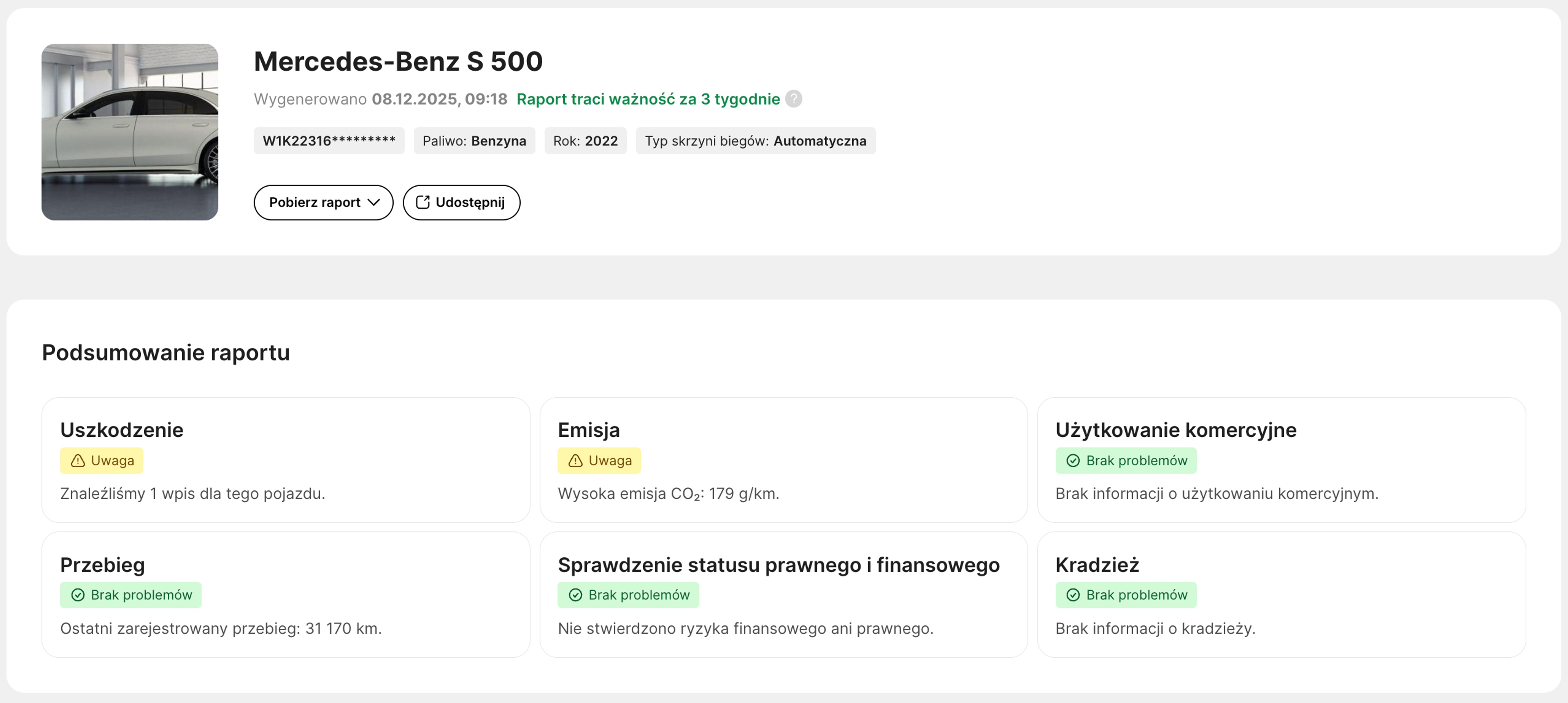Click the checkmark icon under Użytkowanie komercyjne

[x=1073, y=461]
